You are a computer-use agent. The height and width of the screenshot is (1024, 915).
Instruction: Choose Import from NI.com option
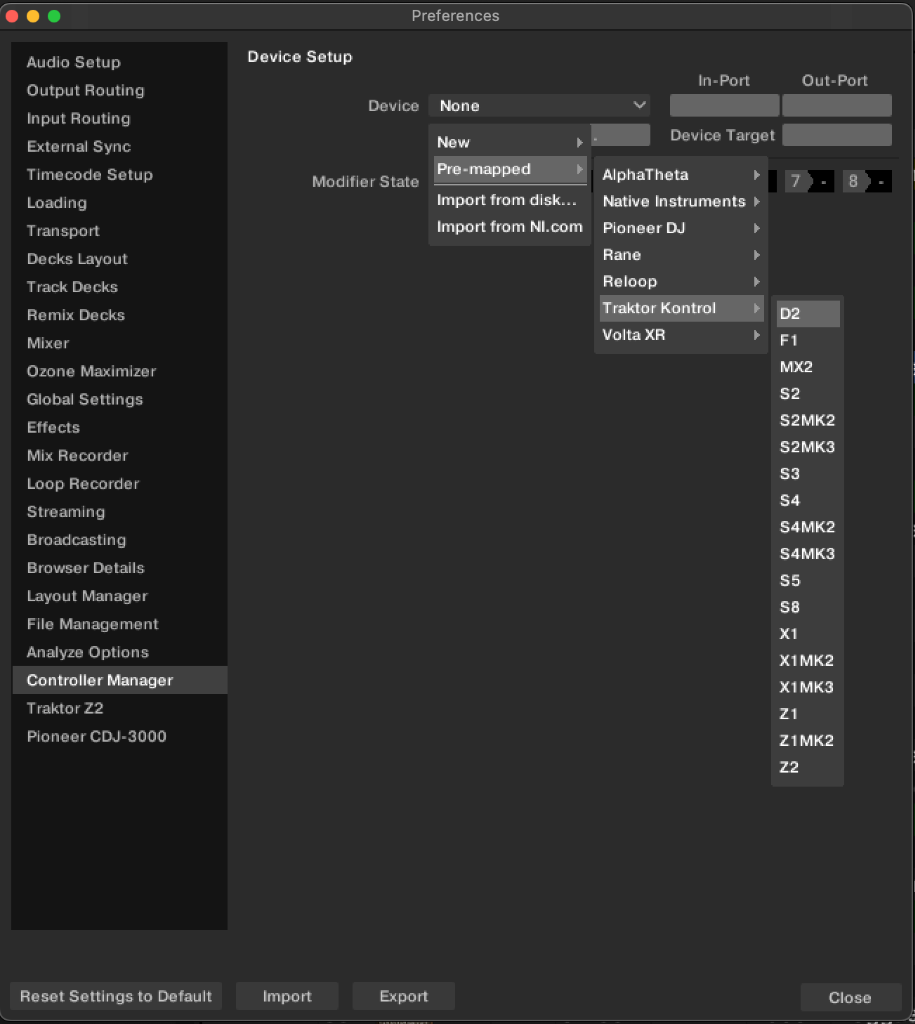tap(509, 227)
